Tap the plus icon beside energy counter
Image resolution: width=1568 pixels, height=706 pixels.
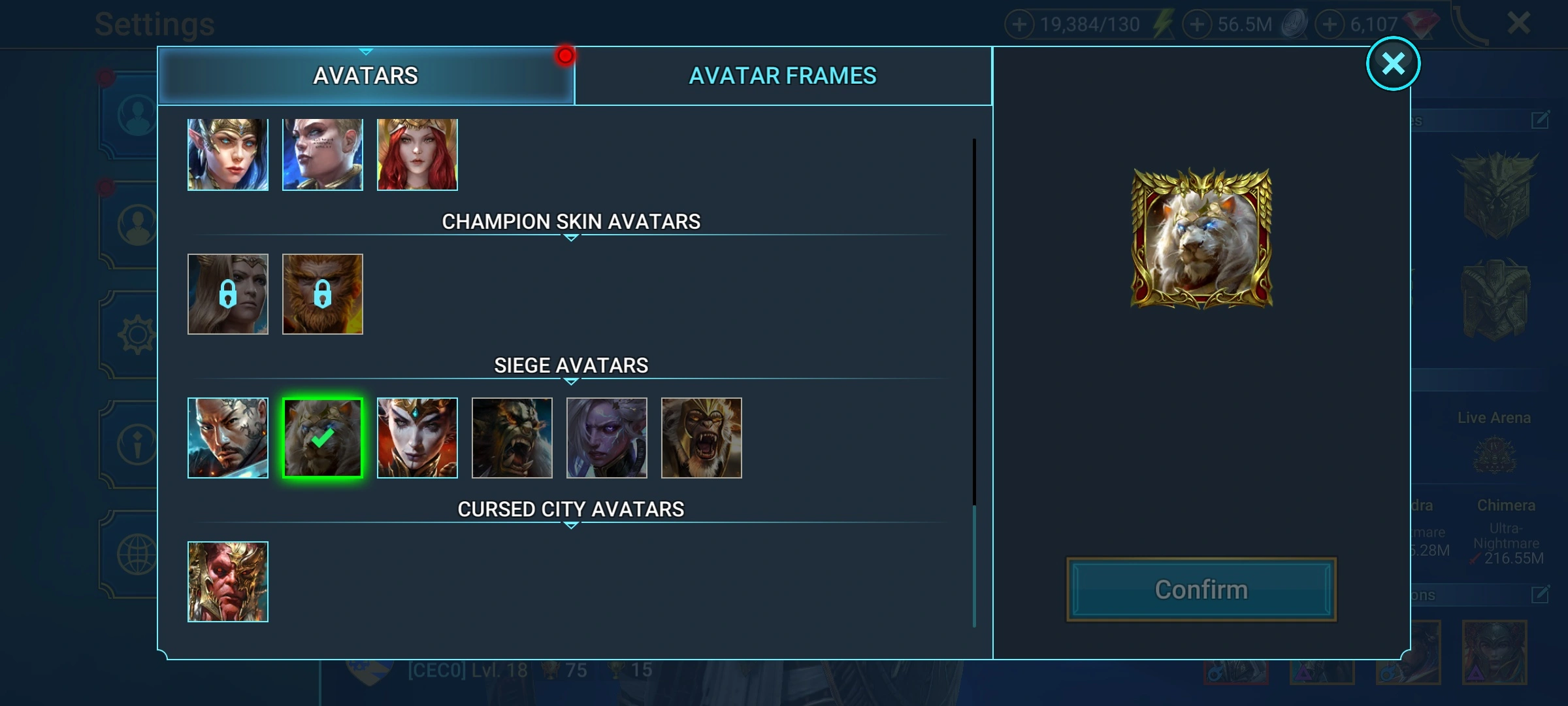1019,25
